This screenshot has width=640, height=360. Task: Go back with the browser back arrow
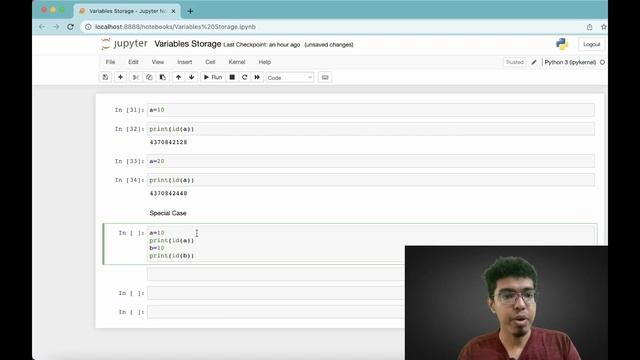click(42, 27)
